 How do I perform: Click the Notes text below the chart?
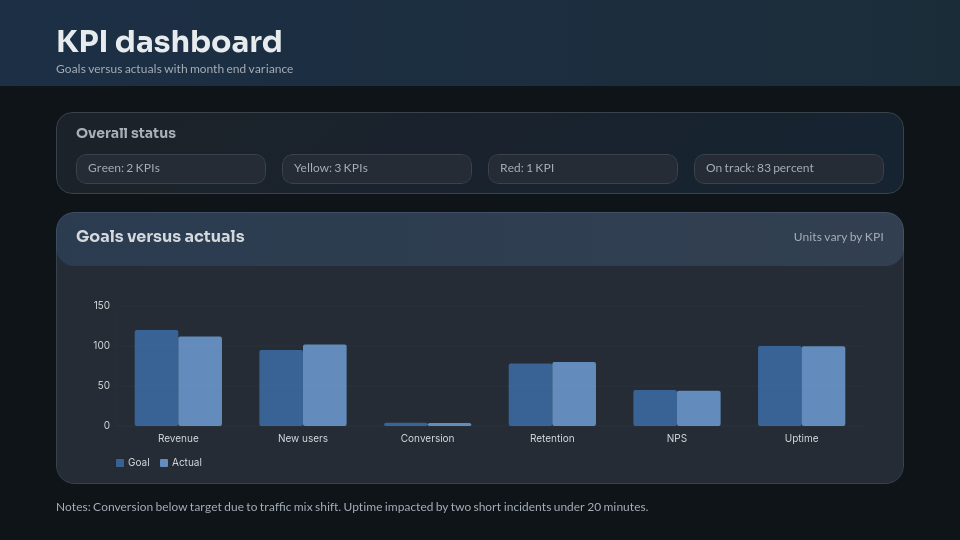coord(352,507)
